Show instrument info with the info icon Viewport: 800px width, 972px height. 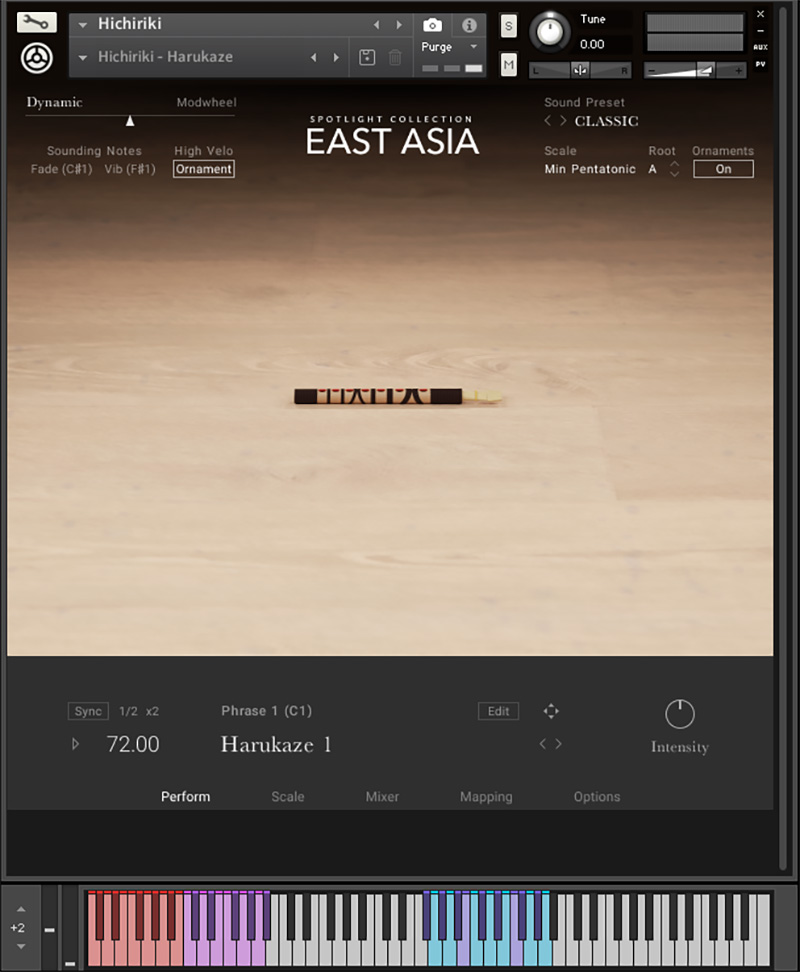tap(469, 25)
